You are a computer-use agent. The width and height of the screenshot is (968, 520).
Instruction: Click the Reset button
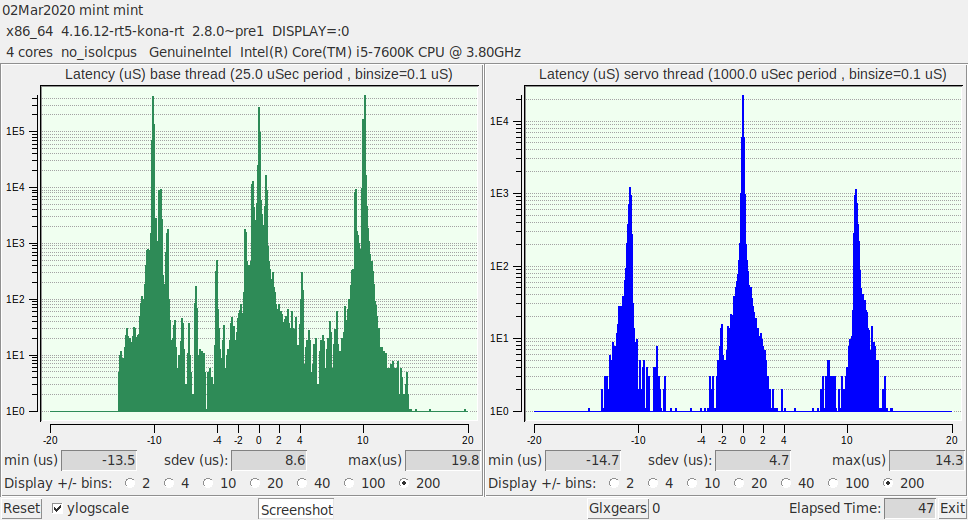pyautogui.click(x=22, y=508)
